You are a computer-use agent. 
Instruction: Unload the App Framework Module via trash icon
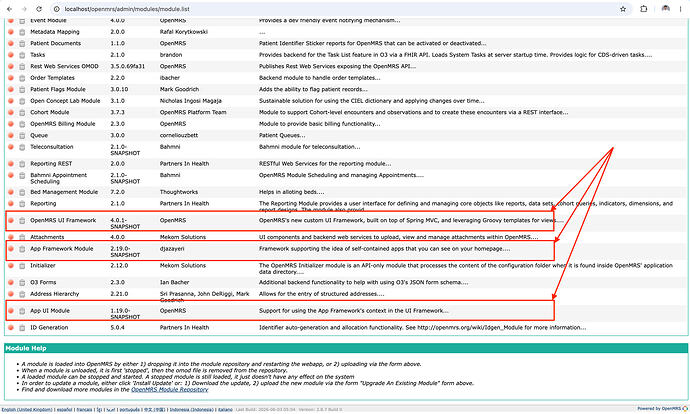click(x=22, y=249)
